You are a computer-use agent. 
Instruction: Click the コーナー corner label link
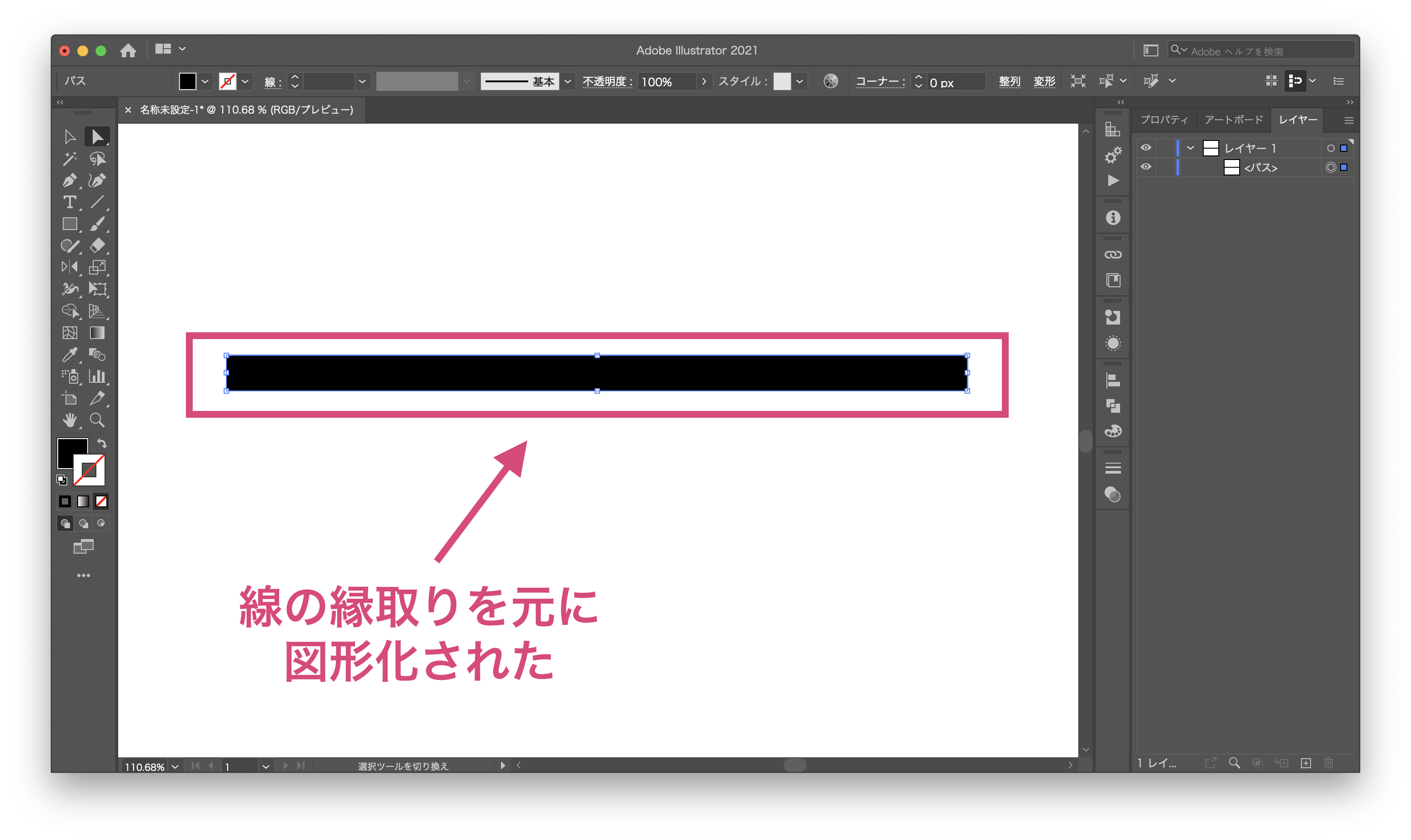880,81
